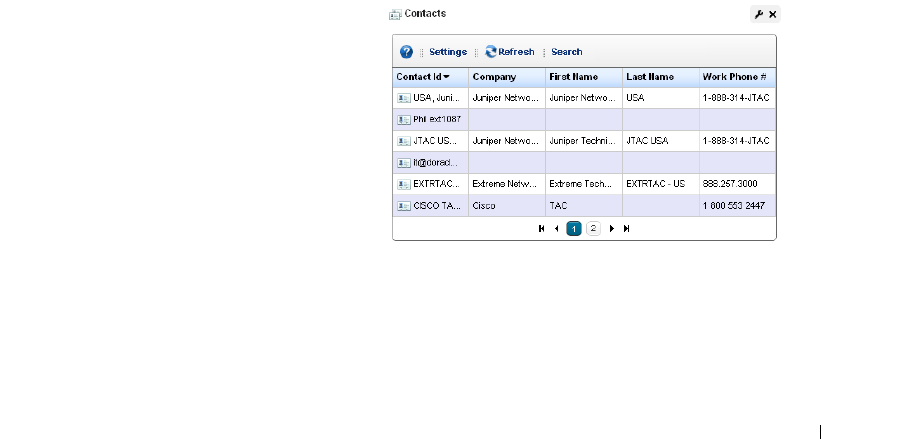
Task: Click the wrench icon in Contacts header
Action: point(758,14)
